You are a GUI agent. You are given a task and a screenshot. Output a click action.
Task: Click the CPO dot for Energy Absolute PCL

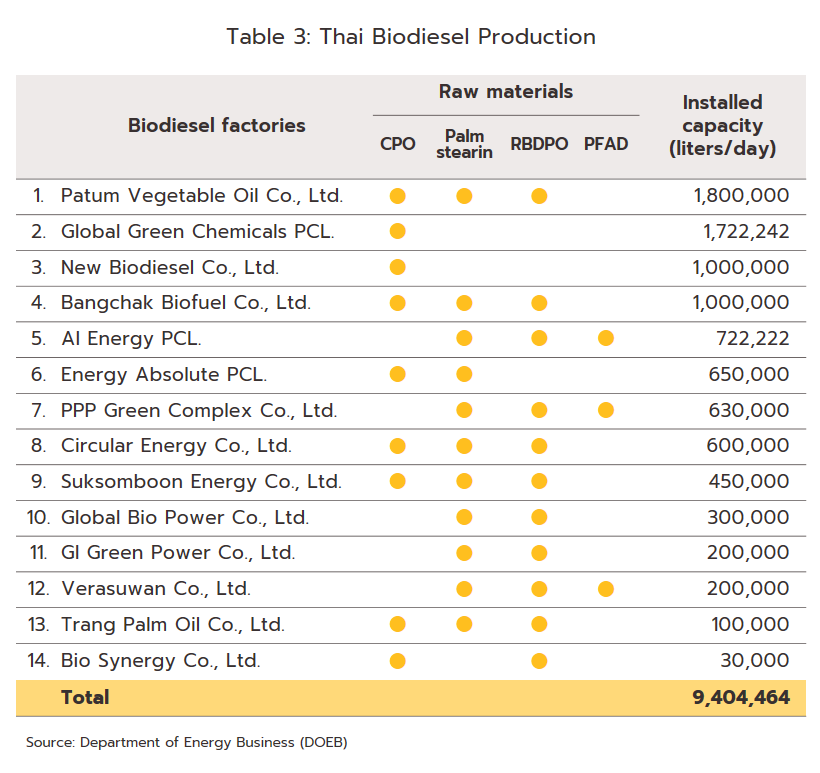tap(397, 374)
